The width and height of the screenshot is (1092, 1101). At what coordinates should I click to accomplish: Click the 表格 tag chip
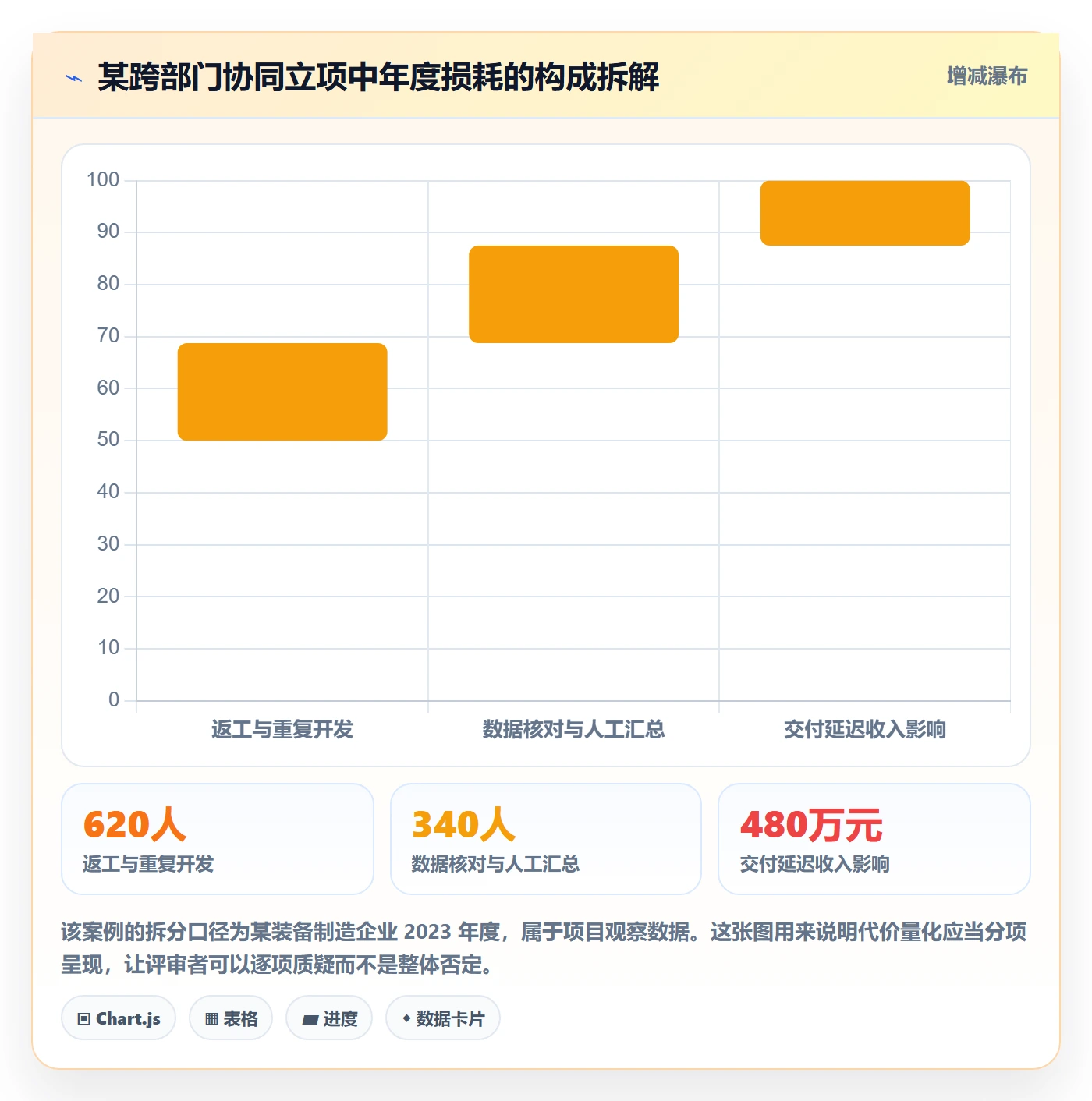coord(231,1018)
